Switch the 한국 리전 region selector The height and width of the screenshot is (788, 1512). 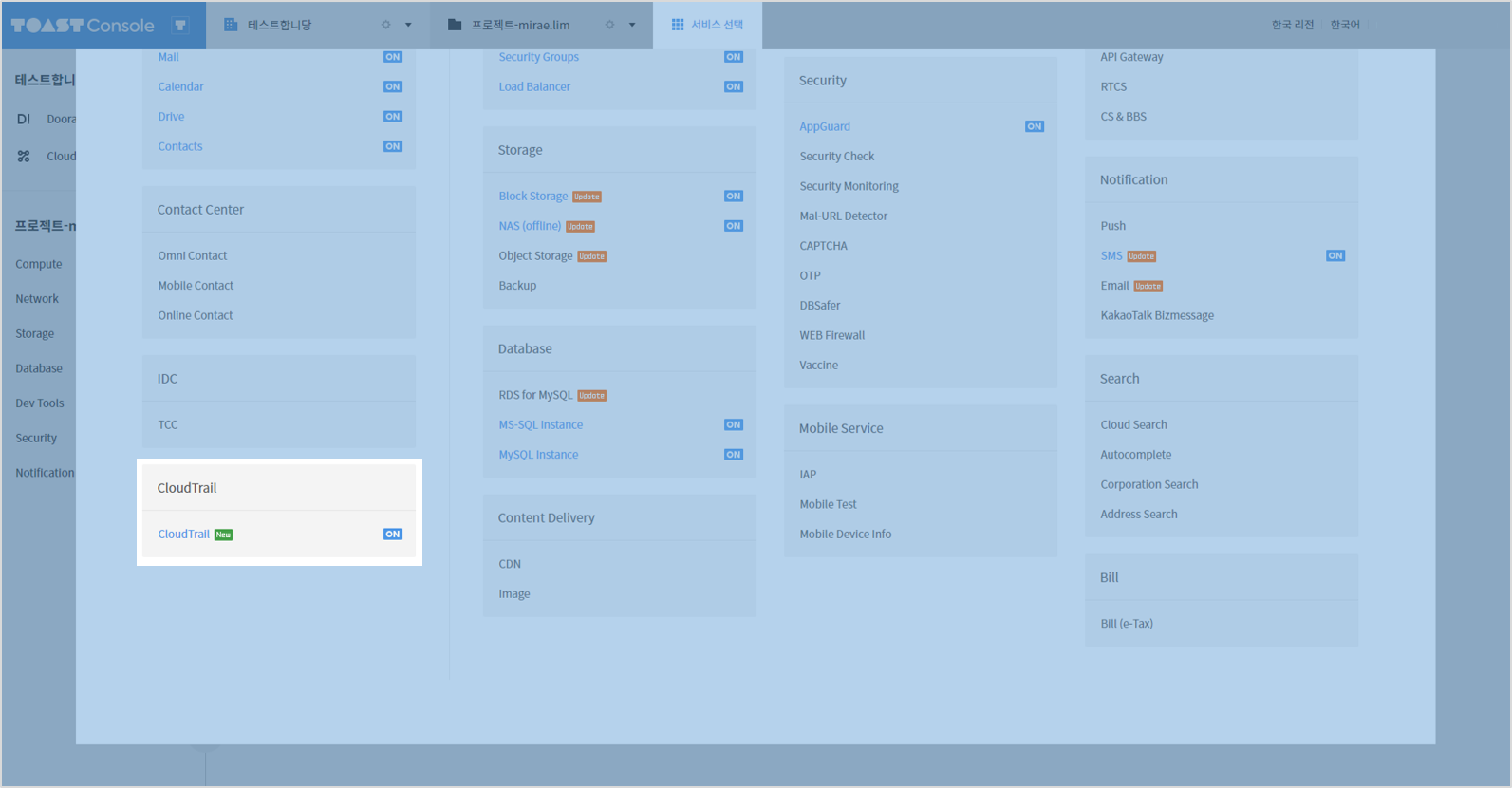(1293, 25)
